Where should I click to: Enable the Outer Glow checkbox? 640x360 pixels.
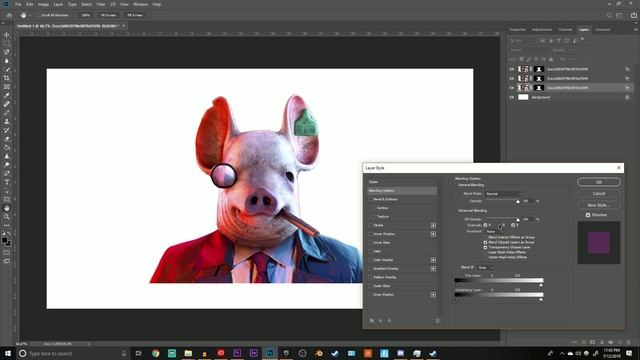pyautogui.click(x=371, y=286)
